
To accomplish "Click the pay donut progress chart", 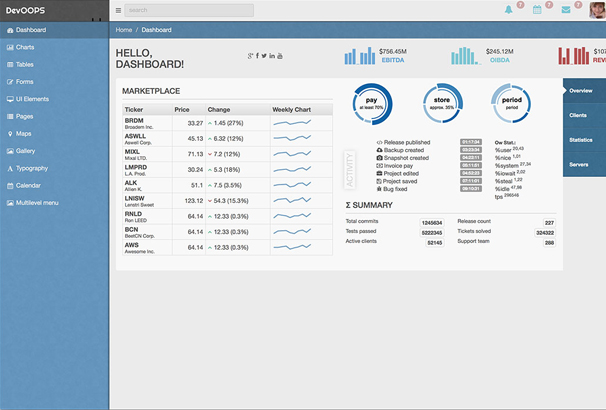I will pyautogui.click(x=372, y=101).
